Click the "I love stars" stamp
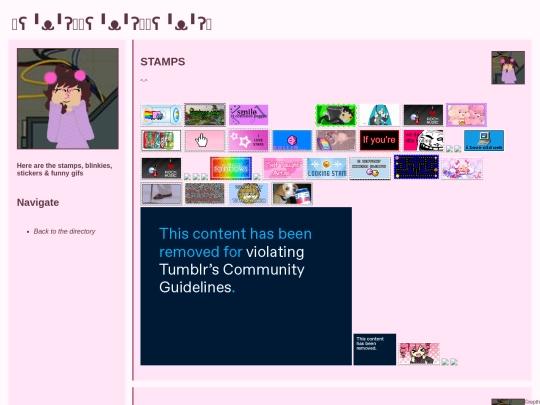The width and height of the screenshot is (540, 405). coord(248,140)
